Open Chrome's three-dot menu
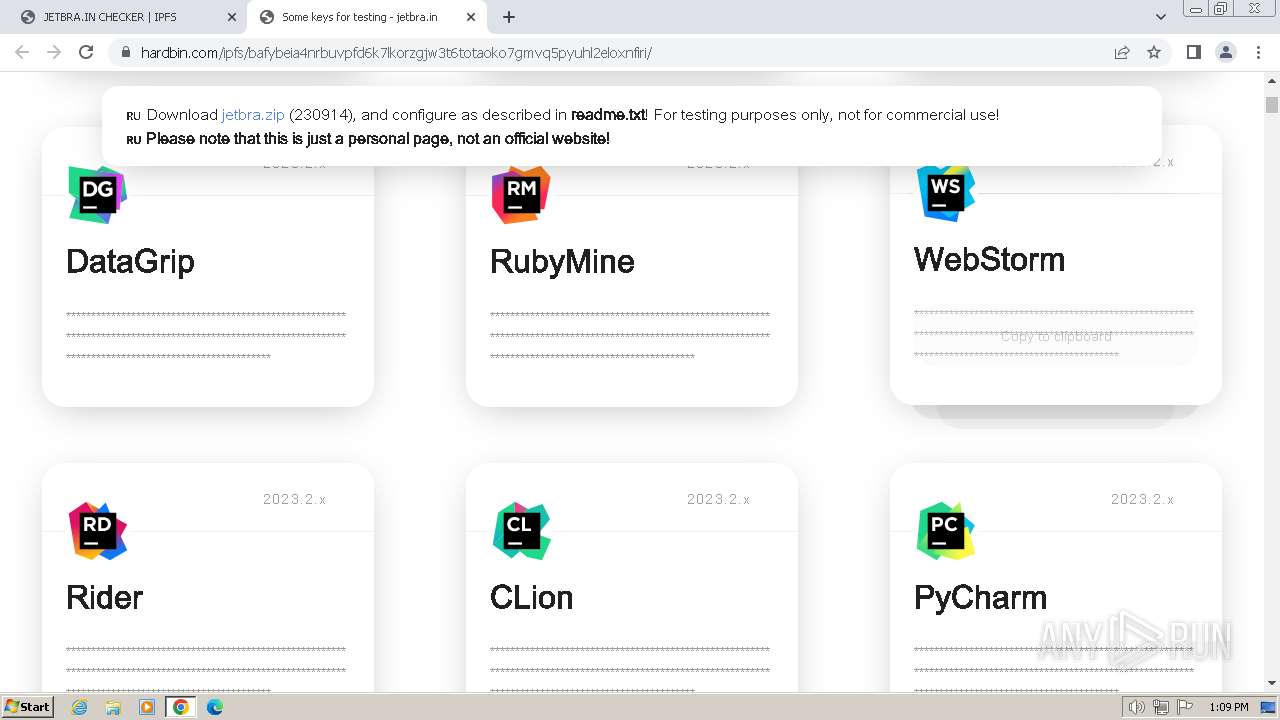The width and height of the screenshot is (1280, 720). click(1258, 52)
